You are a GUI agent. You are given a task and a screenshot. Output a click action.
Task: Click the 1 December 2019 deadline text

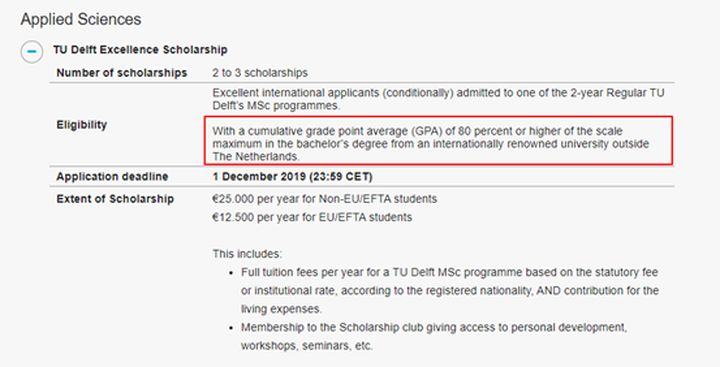point(292,176)
